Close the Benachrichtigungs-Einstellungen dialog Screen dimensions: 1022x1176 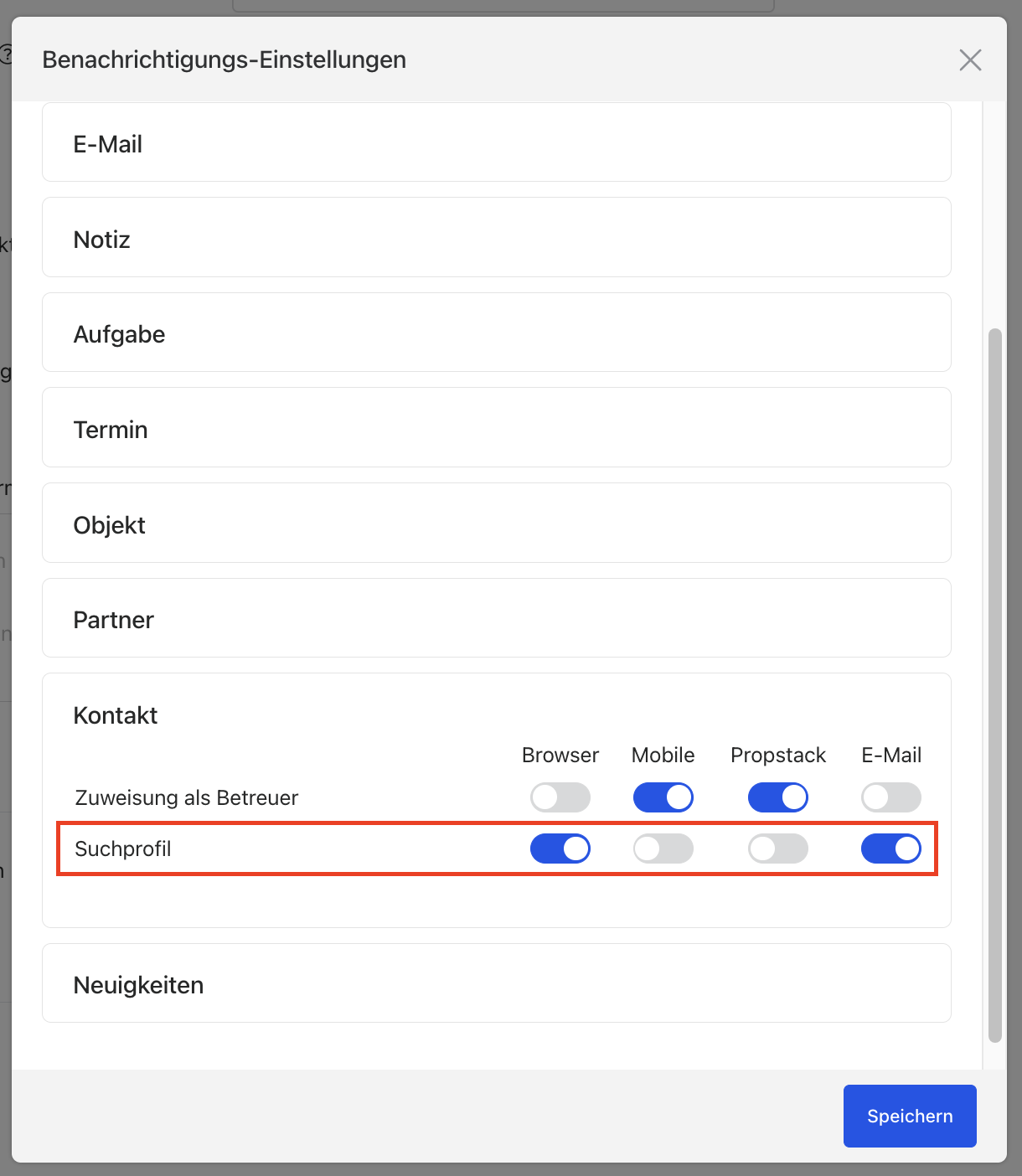coord(970,60)
